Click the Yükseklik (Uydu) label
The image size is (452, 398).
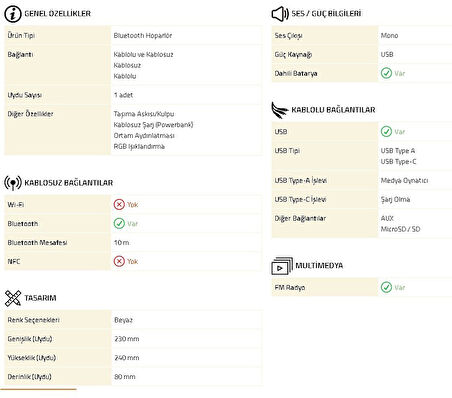tap(32, 358)
